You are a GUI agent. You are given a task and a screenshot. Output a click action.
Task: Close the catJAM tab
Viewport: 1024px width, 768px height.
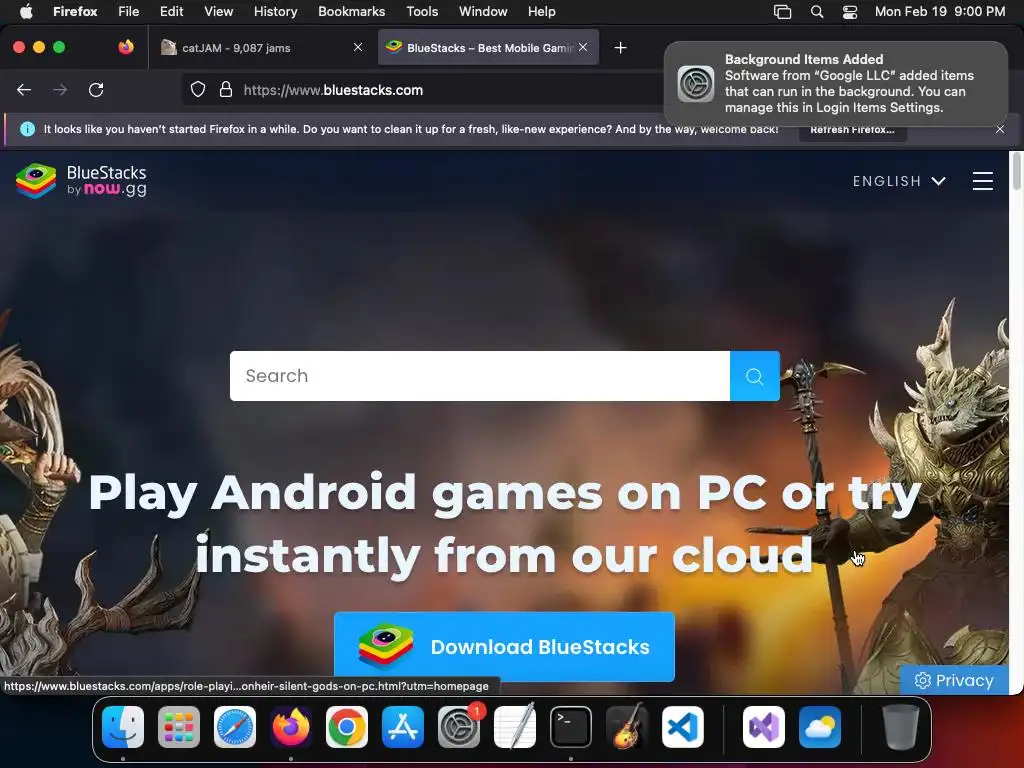(358, 47)
